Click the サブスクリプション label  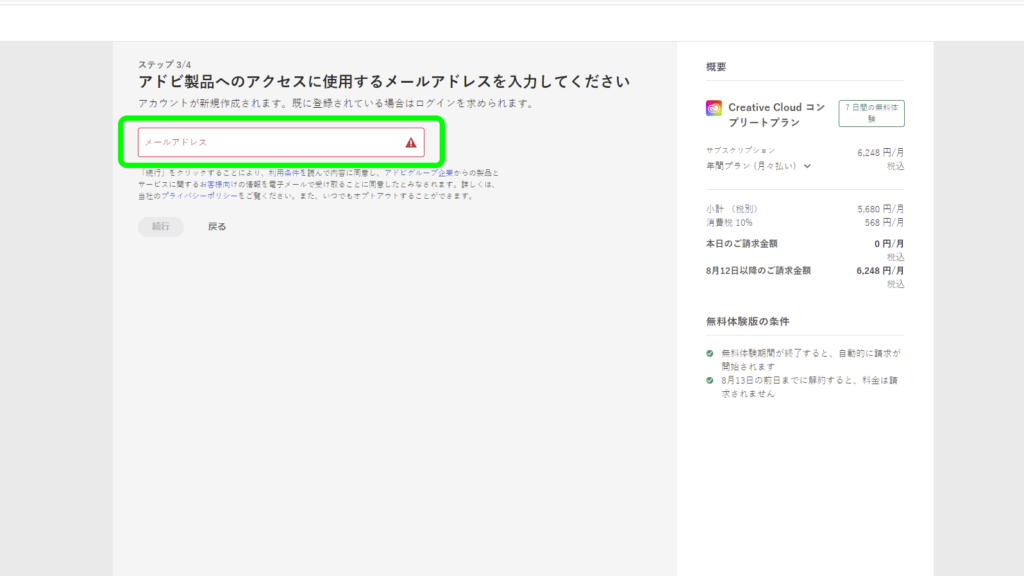coord(741,150)
